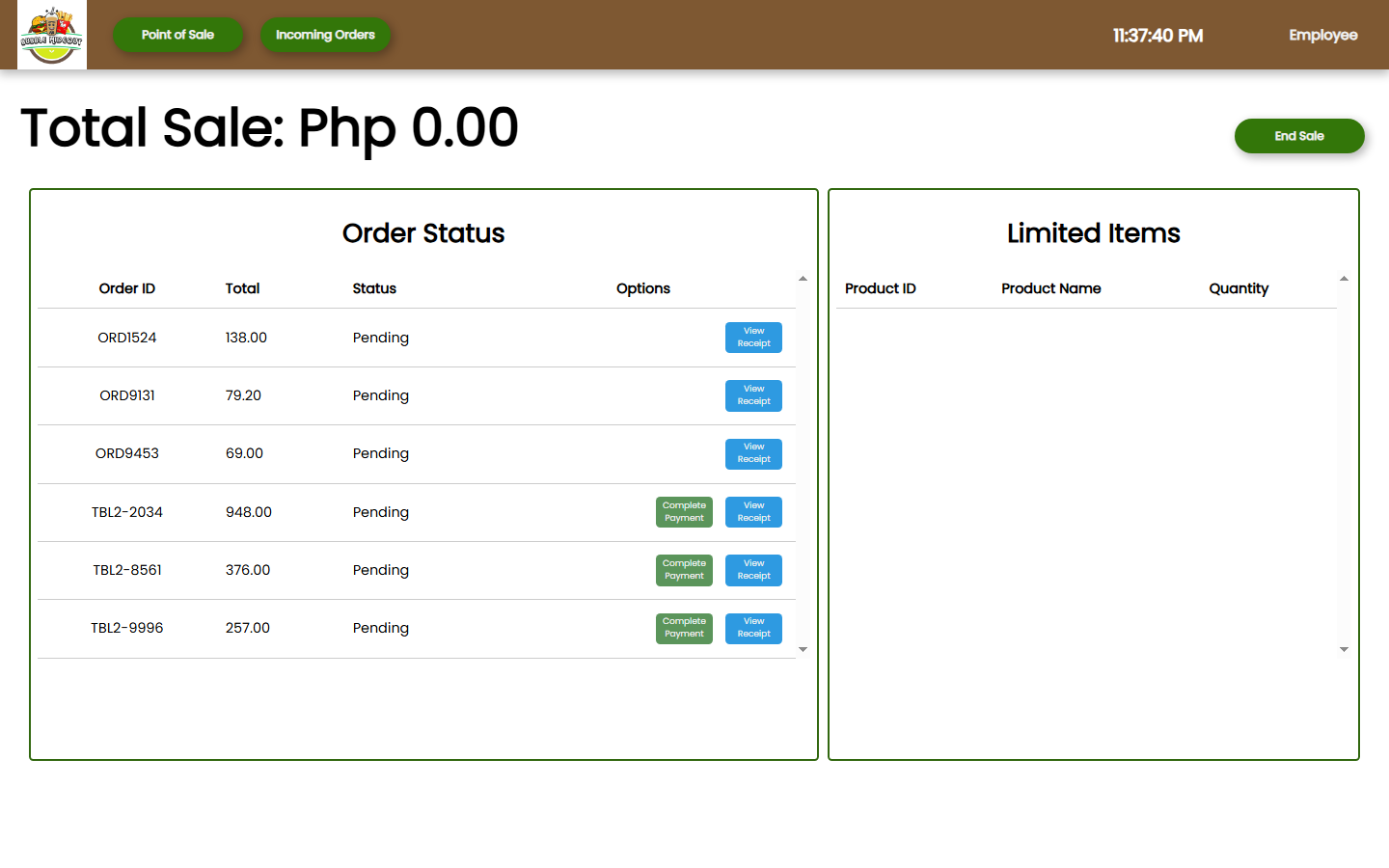Click the Employee account label

(x=1322, y=35)
